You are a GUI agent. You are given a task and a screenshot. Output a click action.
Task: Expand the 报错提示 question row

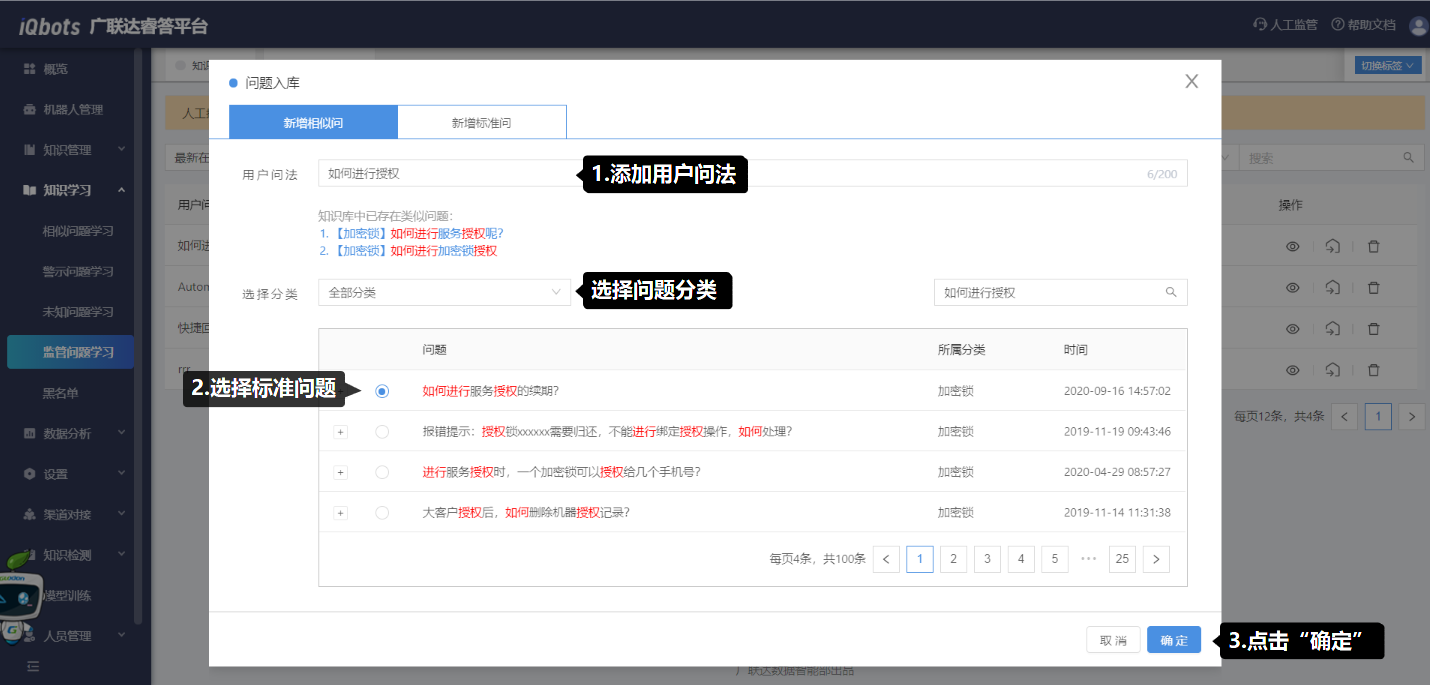[340, 432]
